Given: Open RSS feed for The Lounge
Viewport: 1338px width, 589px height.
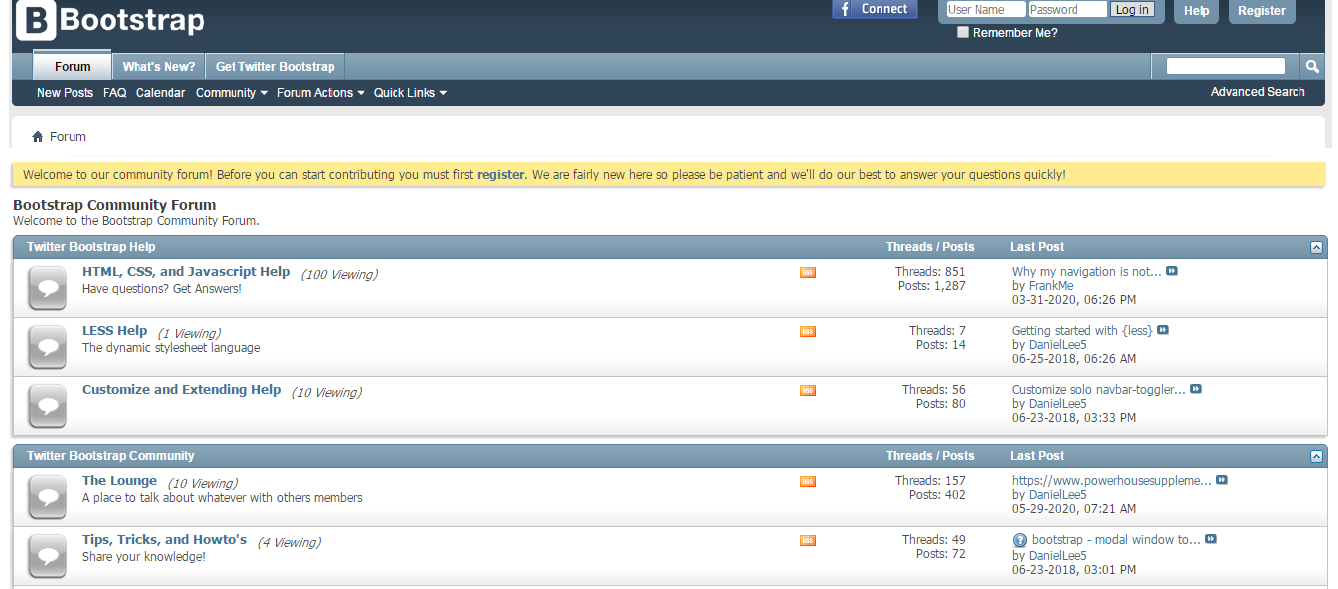Looking at the screenshot, I should click(808, 481).
